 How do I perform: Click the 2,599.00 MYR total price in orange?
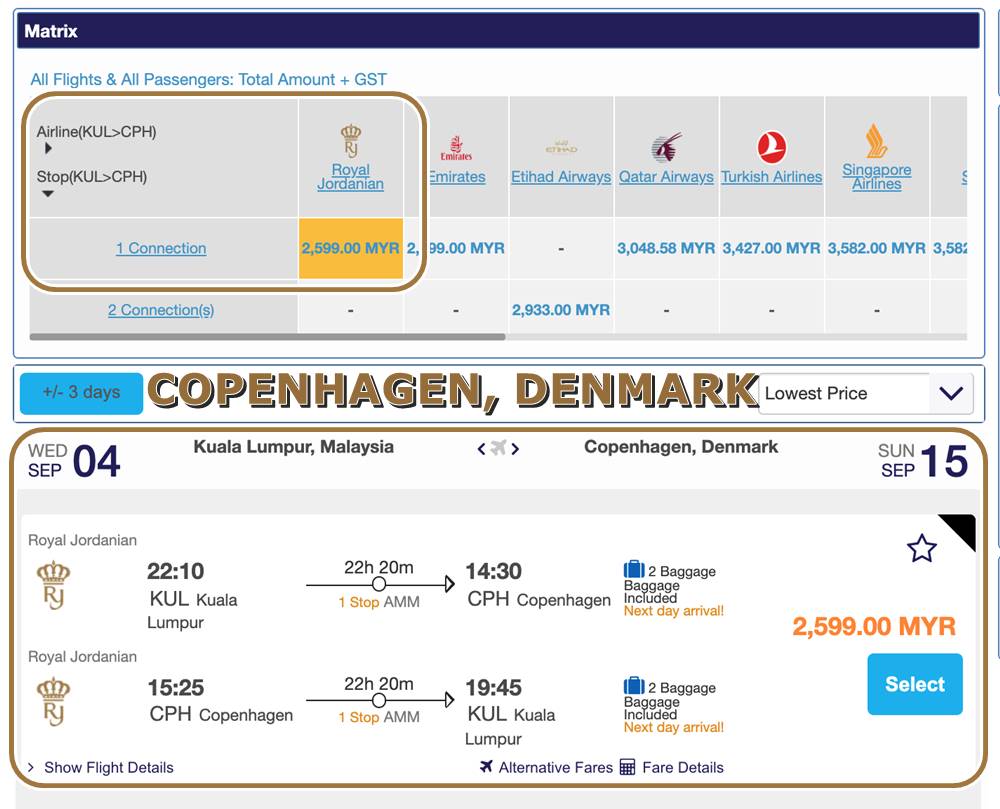(874, 626)
